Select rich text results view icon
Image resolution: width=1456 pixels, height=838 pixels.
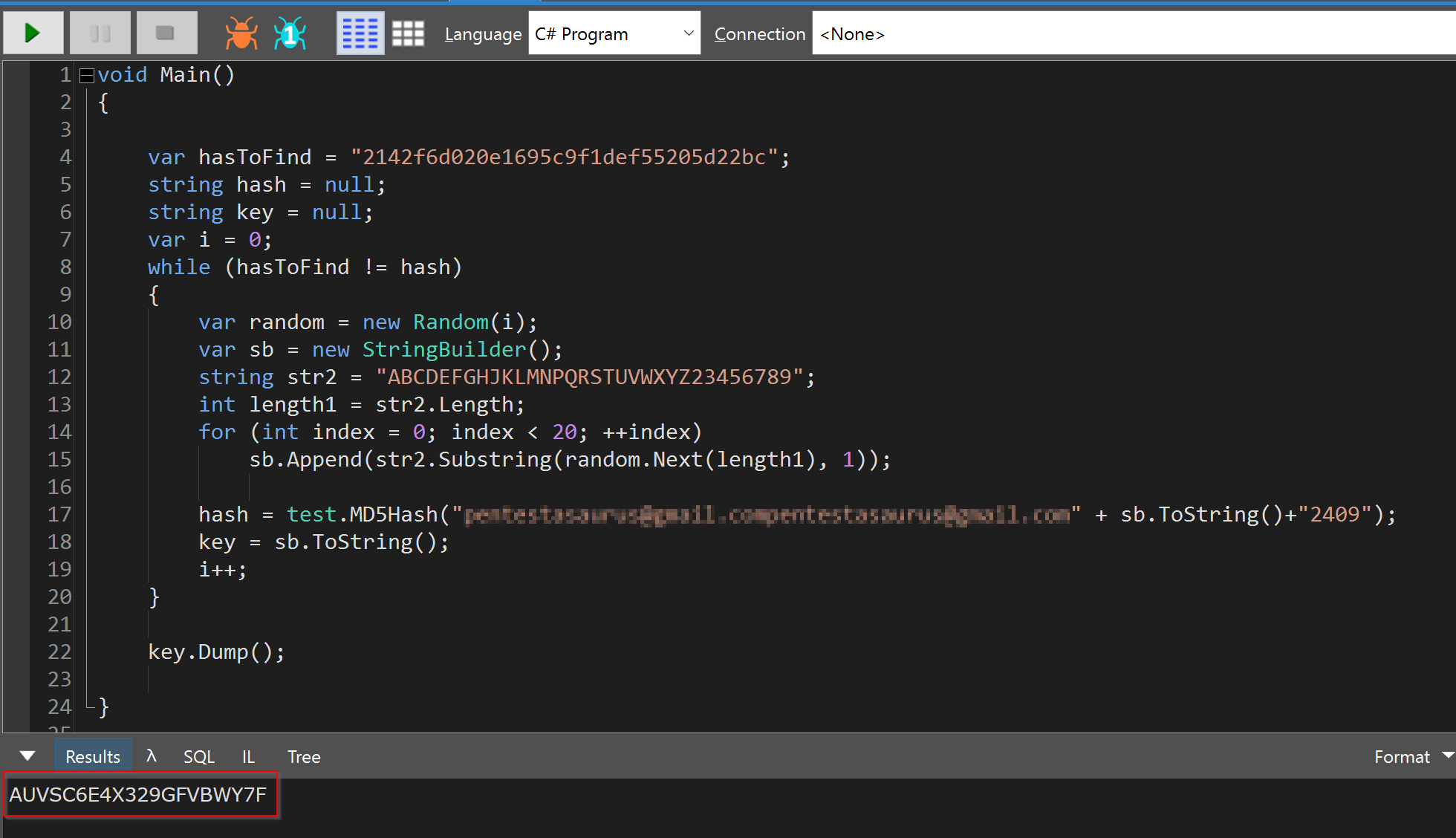tap(360, 33)
